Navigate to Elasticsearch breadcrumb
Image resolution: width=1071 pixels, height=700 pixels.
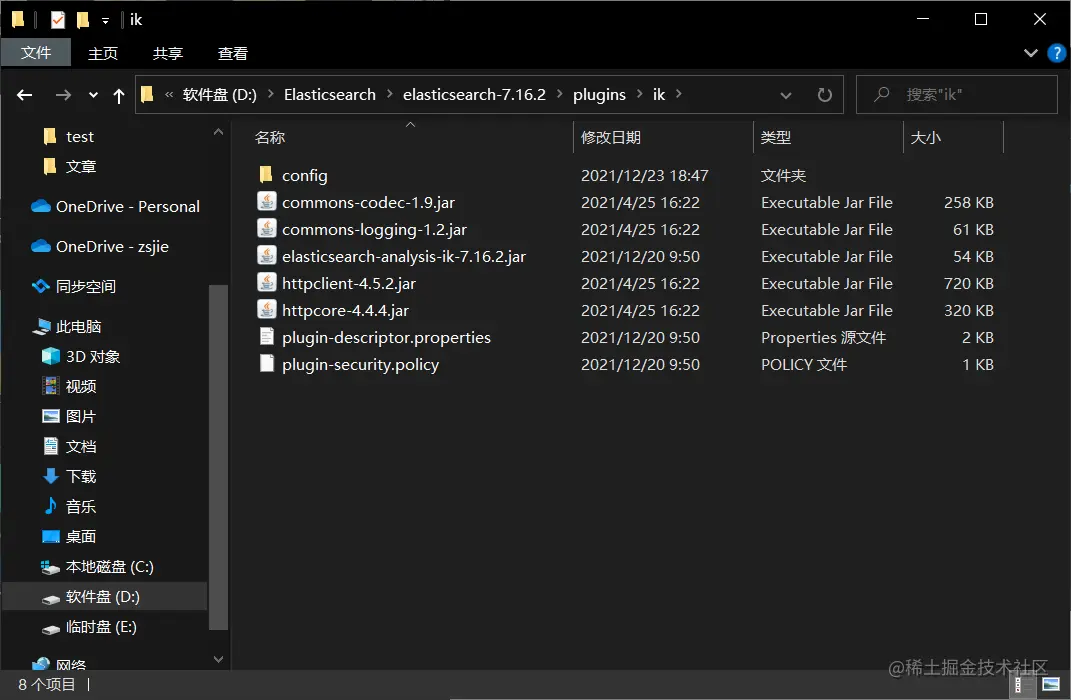pos(330,95)
